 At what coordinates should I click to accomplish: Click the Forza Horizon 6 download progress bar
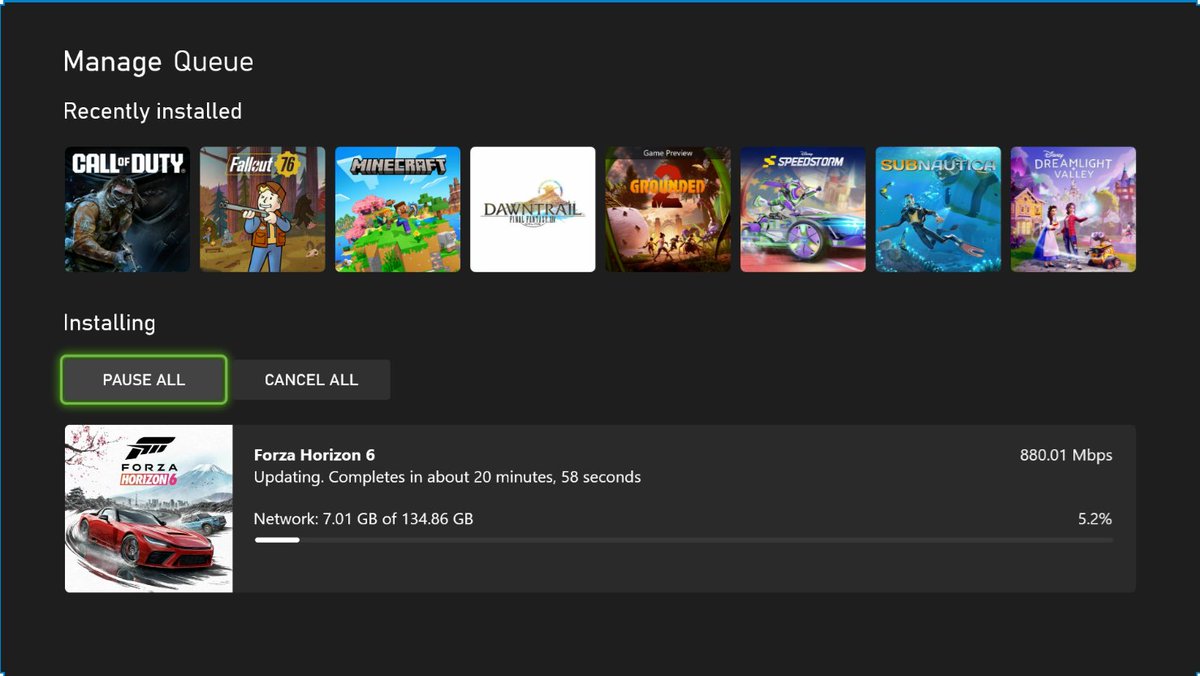coord(684,540)
